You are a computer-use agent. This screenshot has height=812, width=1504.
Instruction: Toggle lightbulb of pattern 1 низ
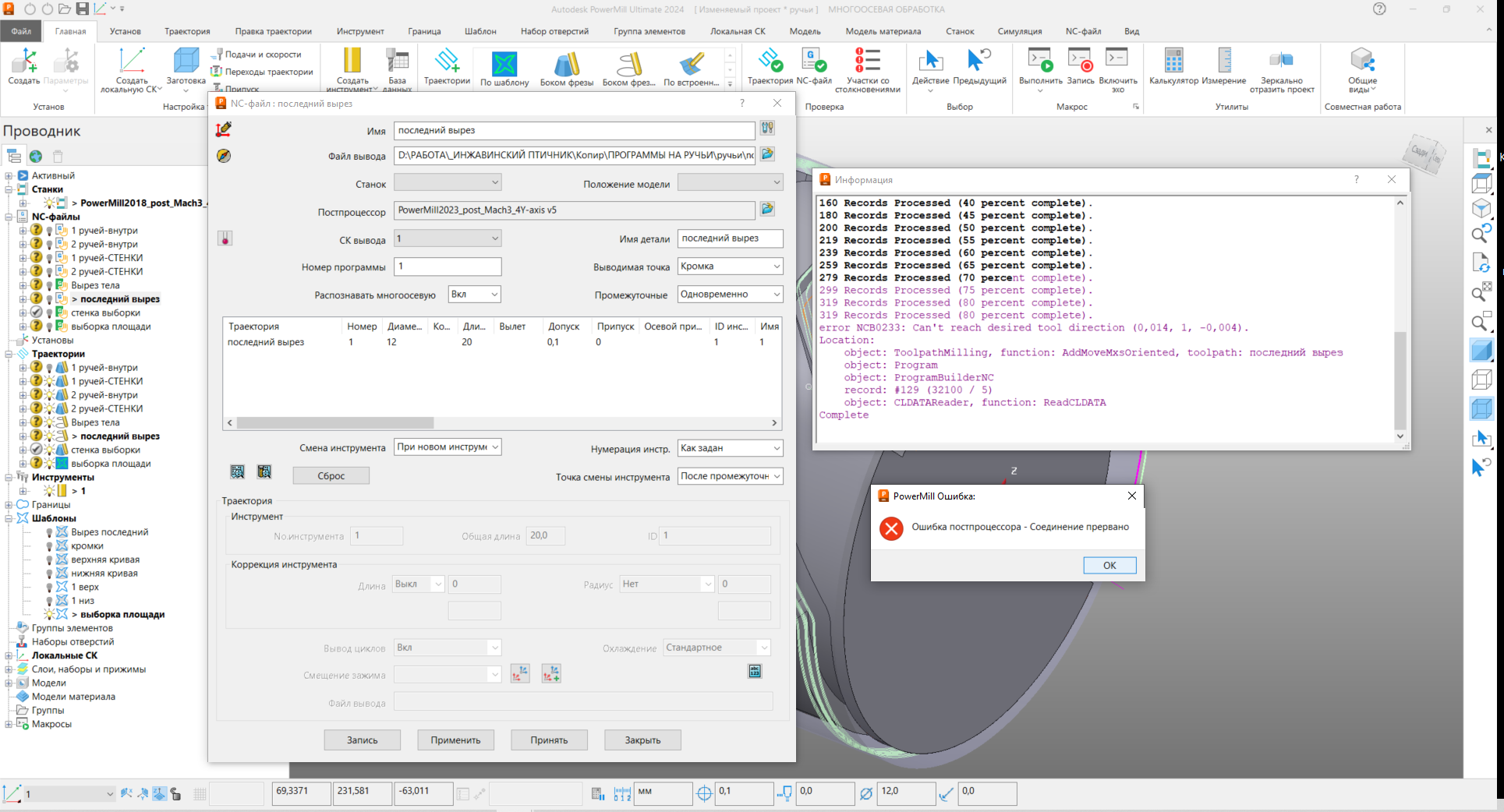(49, 602)
